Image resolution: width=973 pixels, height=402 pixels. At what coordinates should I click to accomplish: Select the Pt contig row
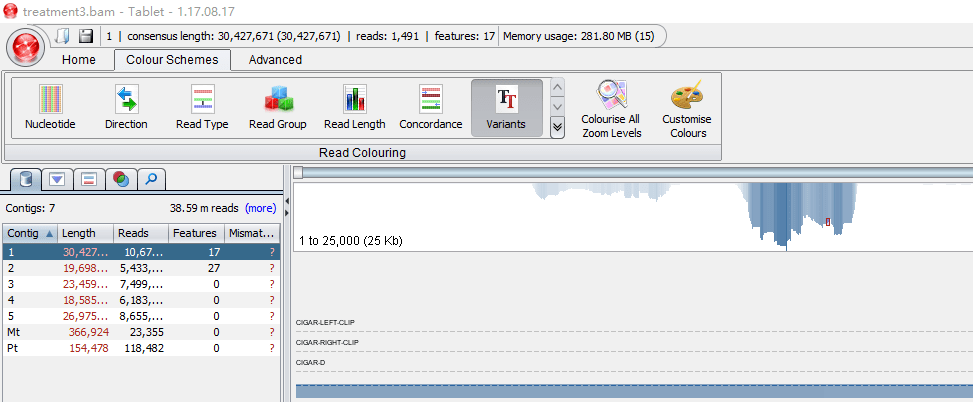141,348
